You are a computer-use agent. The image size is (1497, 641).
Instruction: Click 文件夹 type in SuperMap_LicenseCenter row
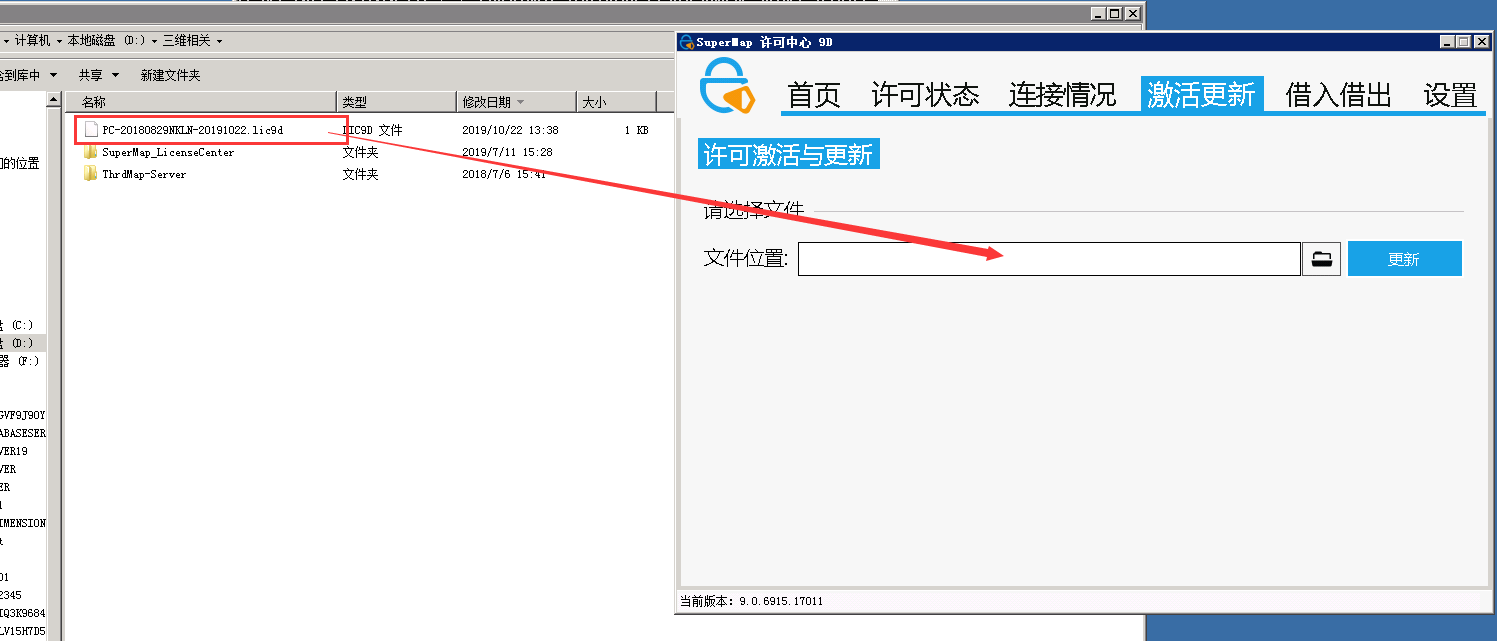(x=360, y=152)
